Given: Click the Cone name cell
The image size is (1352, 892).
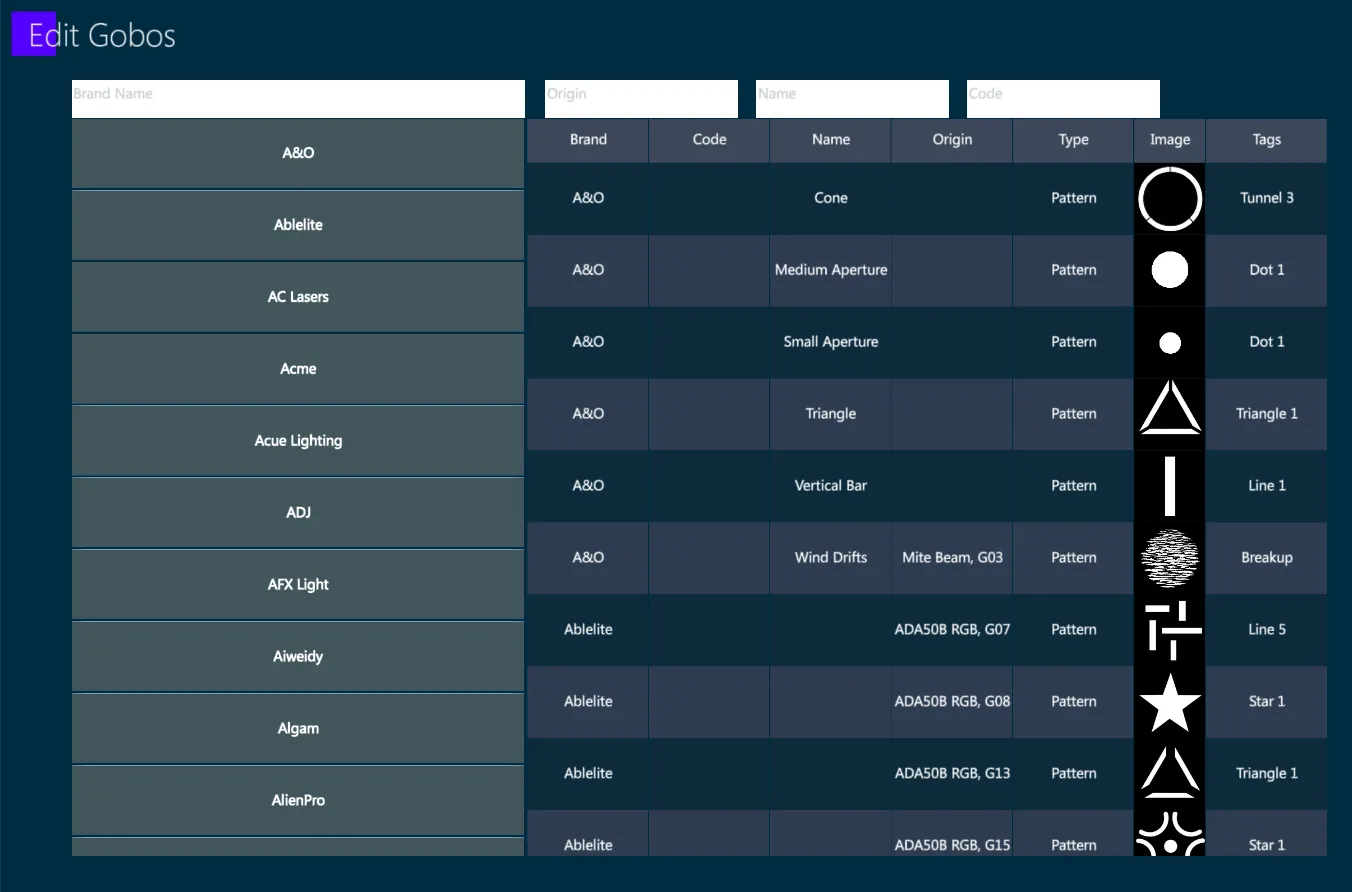Looking at the screenshot, I should coord(831,198).
